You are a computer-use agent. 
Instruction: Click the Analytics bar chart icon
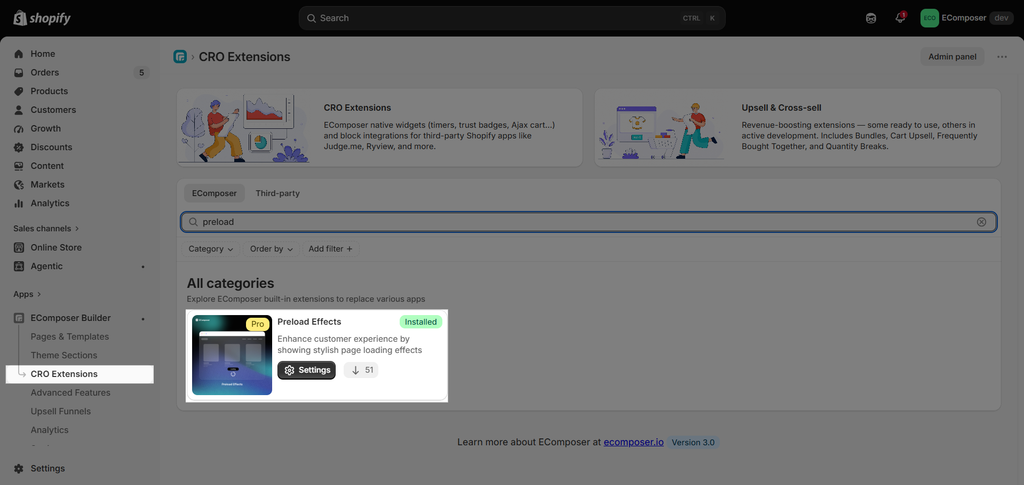[x=19, y=203]
